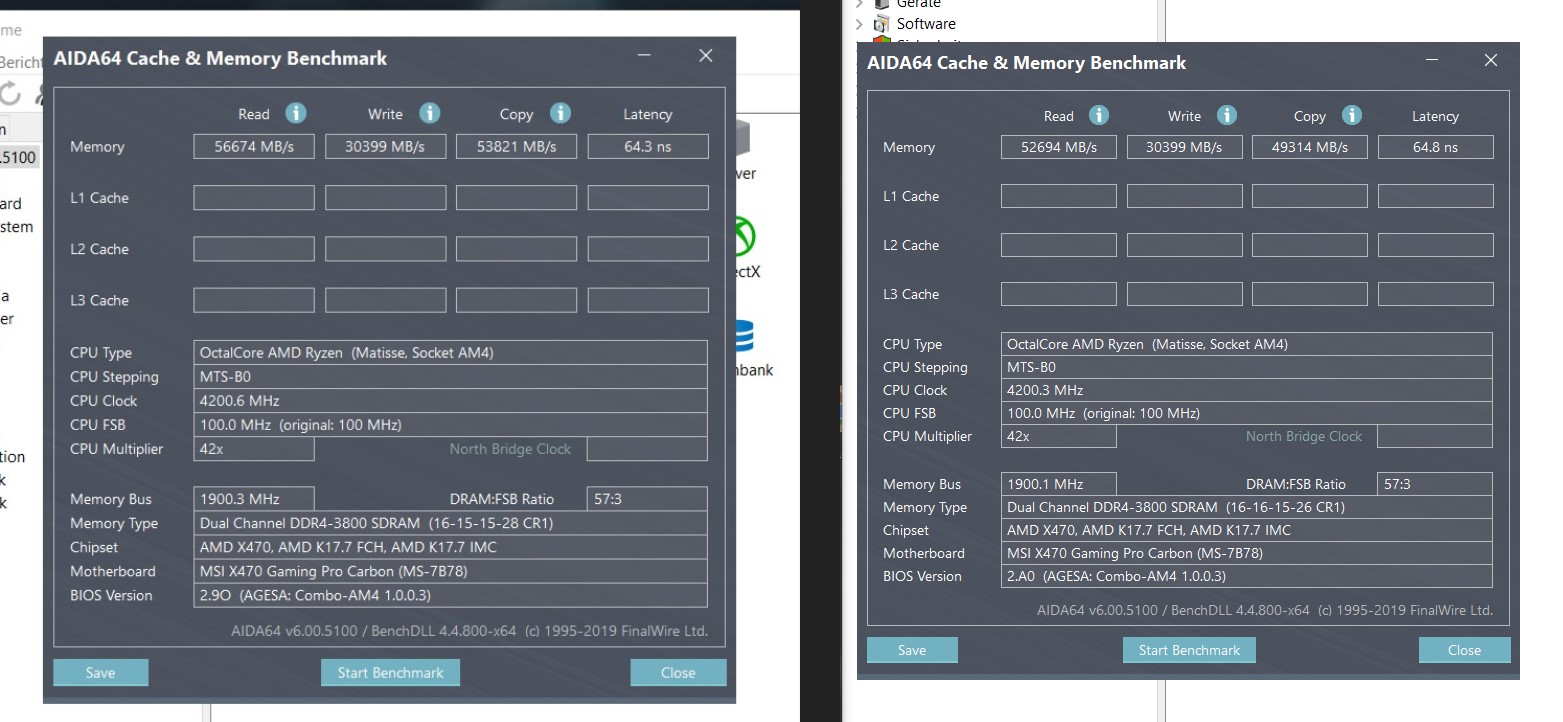This screenshot has height=722, width=1563.
Task: Start Benchmark in the BIOS 2.A0 window
Action: pyautogui.click(x=1189, y=650)
